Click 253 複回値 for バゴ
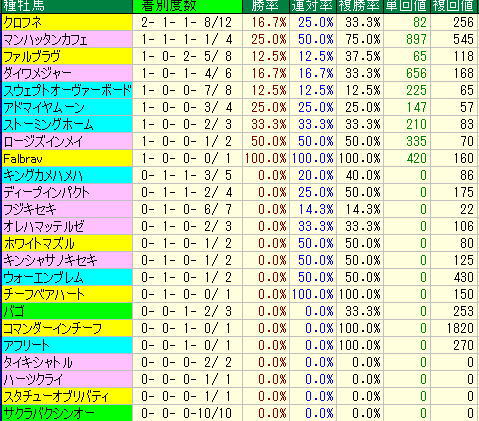This screenshot has width=479, height=421. [463, 311]
